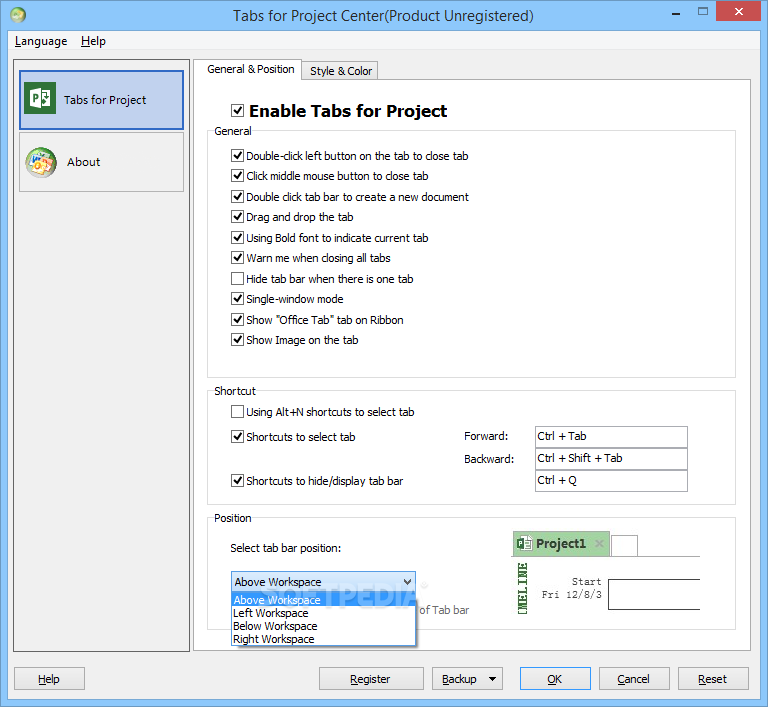
Task: Select Tabs for Project in sidebar
Action: pos(101,100)
